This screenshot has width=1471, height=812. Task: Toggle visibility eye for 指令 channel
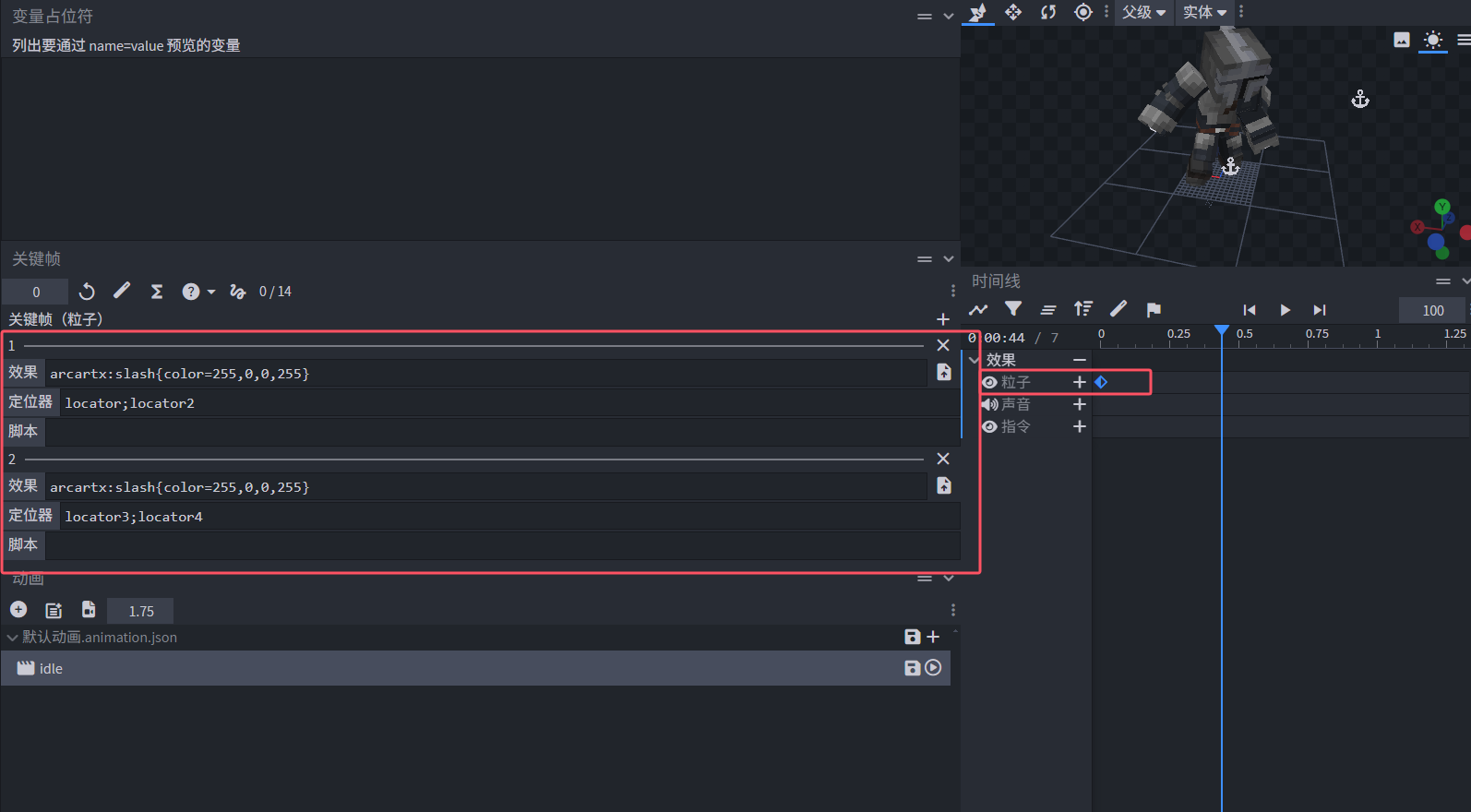pyautogui.click(x=990, y=426)
